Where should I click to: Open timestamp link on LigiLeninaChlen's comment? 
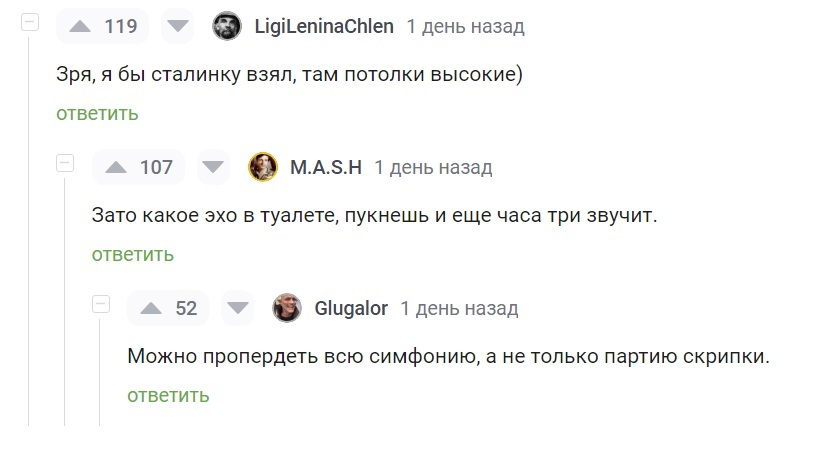tap(465, 26)
